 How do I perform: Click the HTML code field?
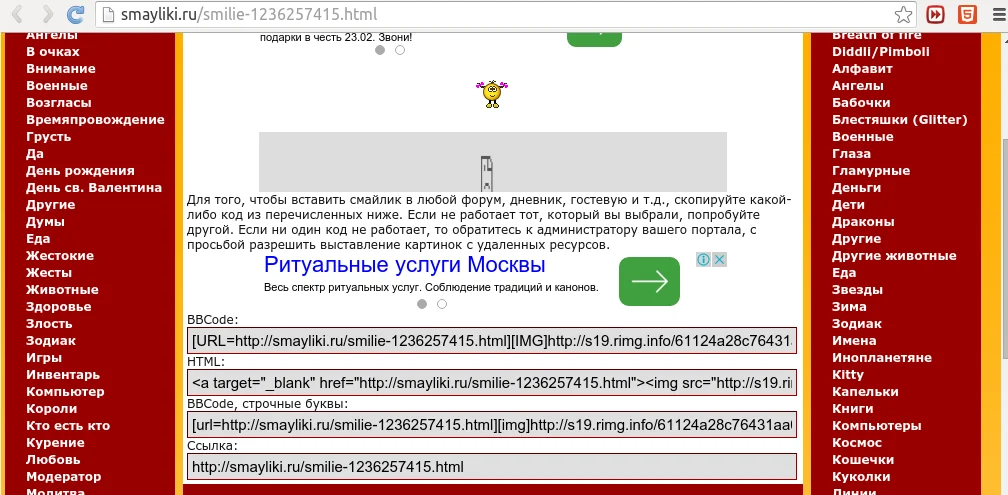coord(492,382)
